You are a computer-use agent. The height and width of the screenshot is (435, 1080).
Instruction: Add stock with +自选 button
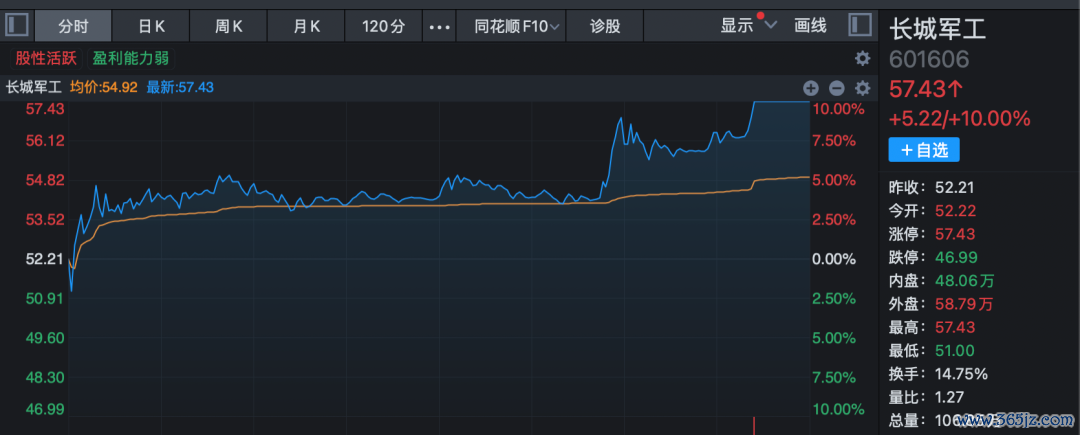pyautogui.click(x=924, y=150)
